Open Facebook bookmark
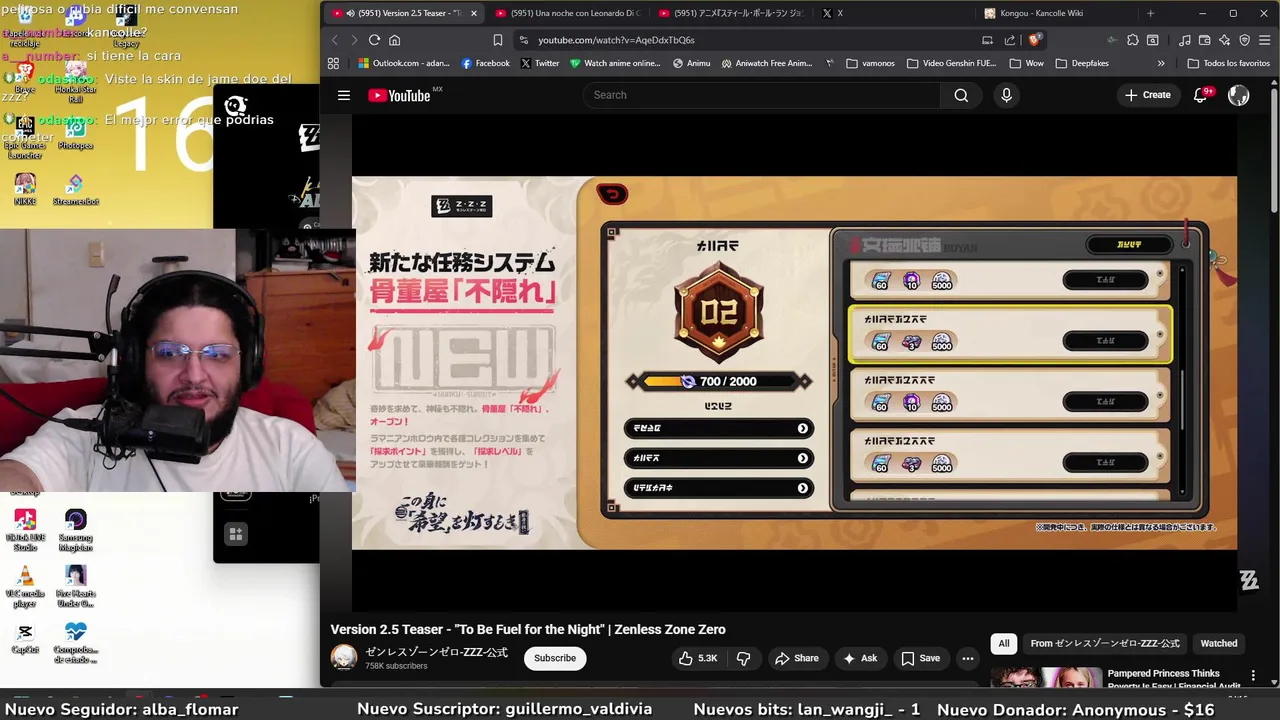The width and height of the screenshot is (1280, 720). point(486,63)
